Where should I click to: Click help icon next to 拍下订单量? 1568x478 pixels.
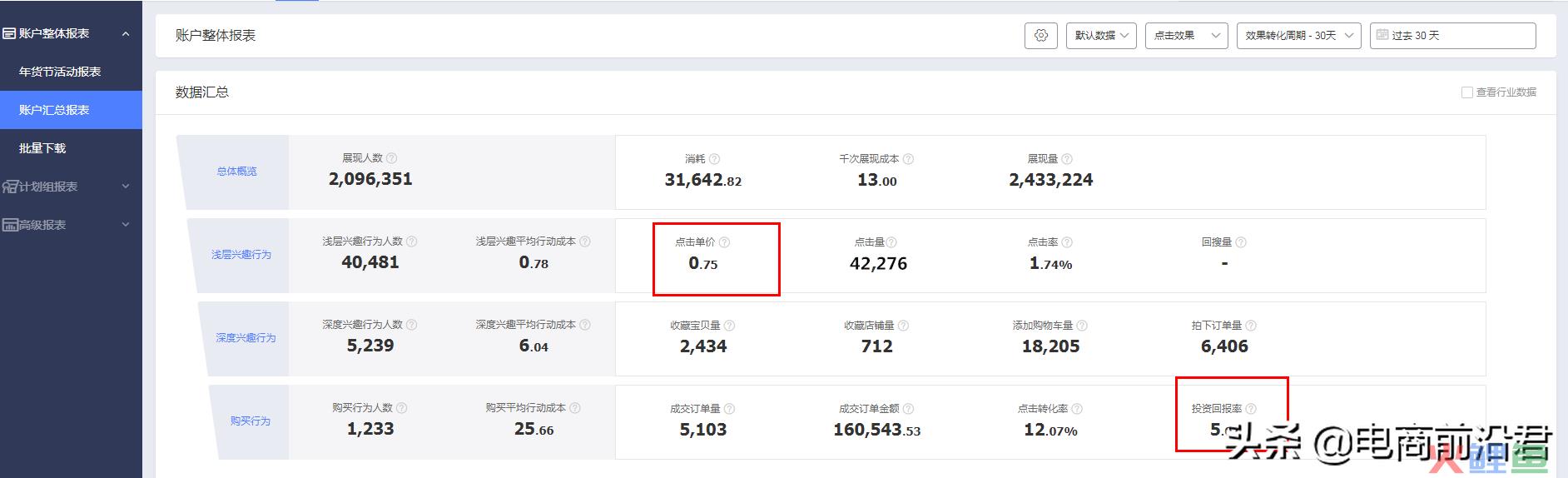click(1251, 326)
